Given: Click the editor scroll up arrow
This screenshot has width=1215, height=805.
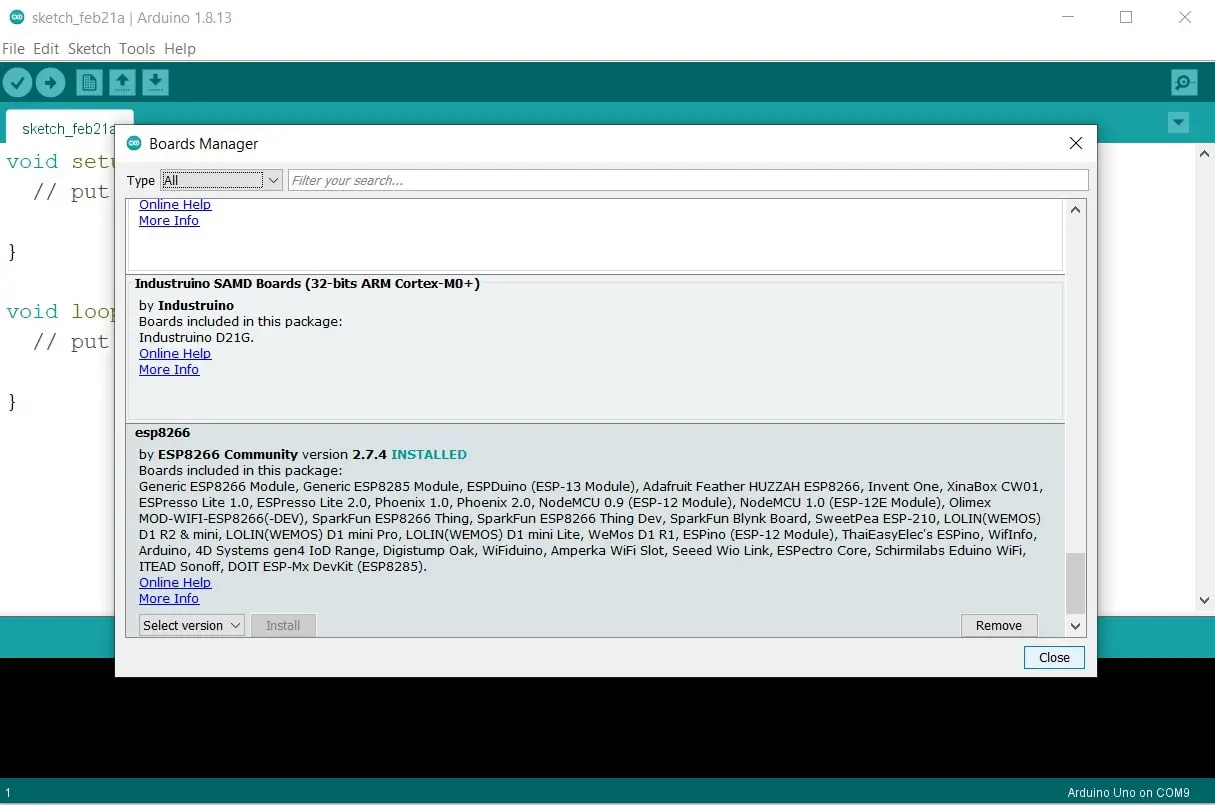Looking at the screenshot, I should coord(1205,154).
